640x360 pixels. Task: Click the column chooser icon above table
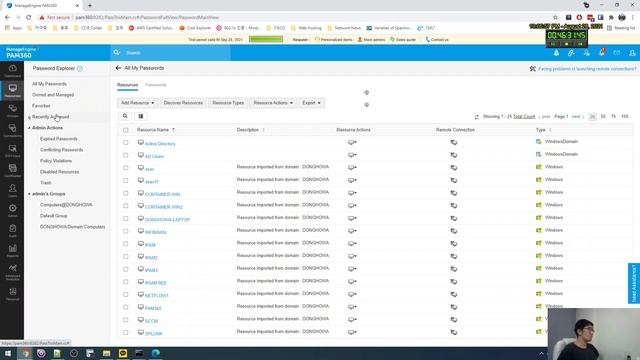click(140, 116)
